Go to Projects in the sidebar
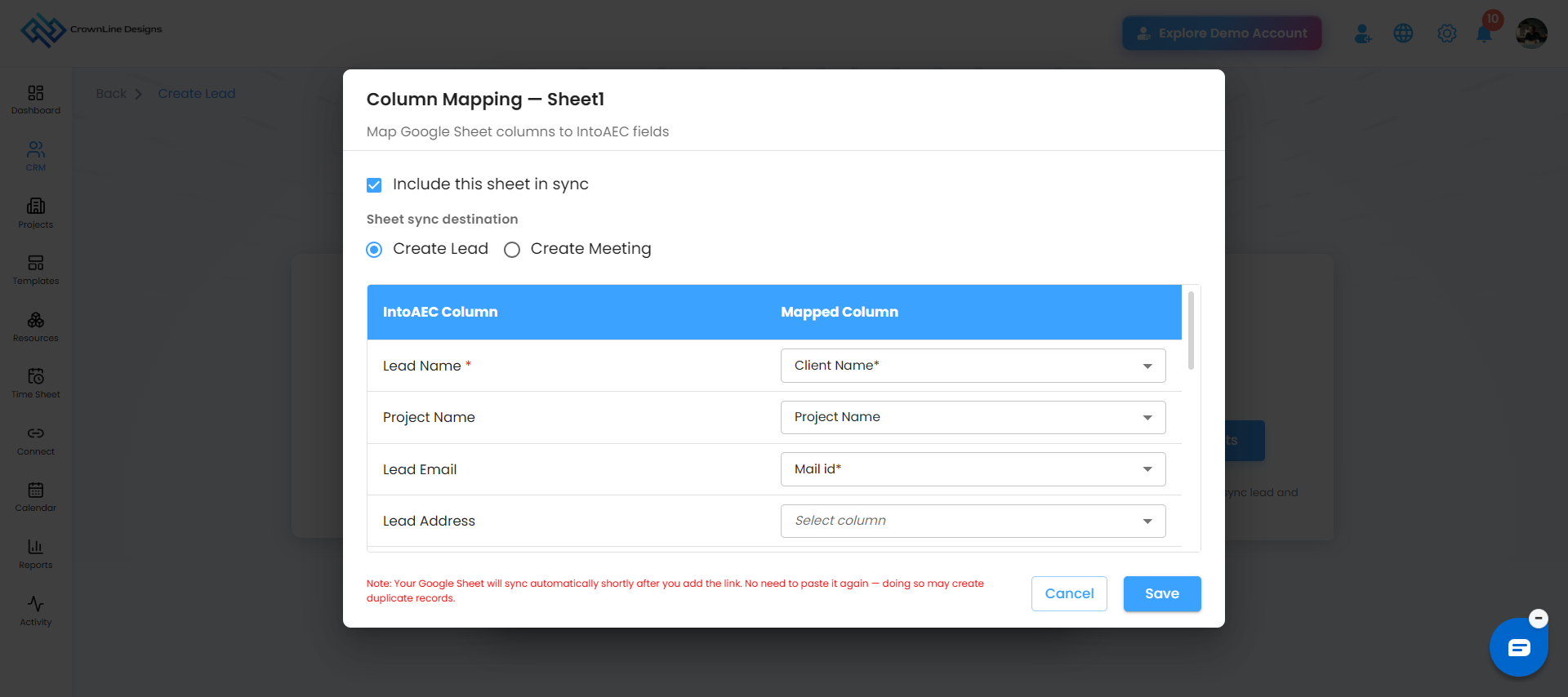Screen dimensions: 1568x697 tap(36, 214)
